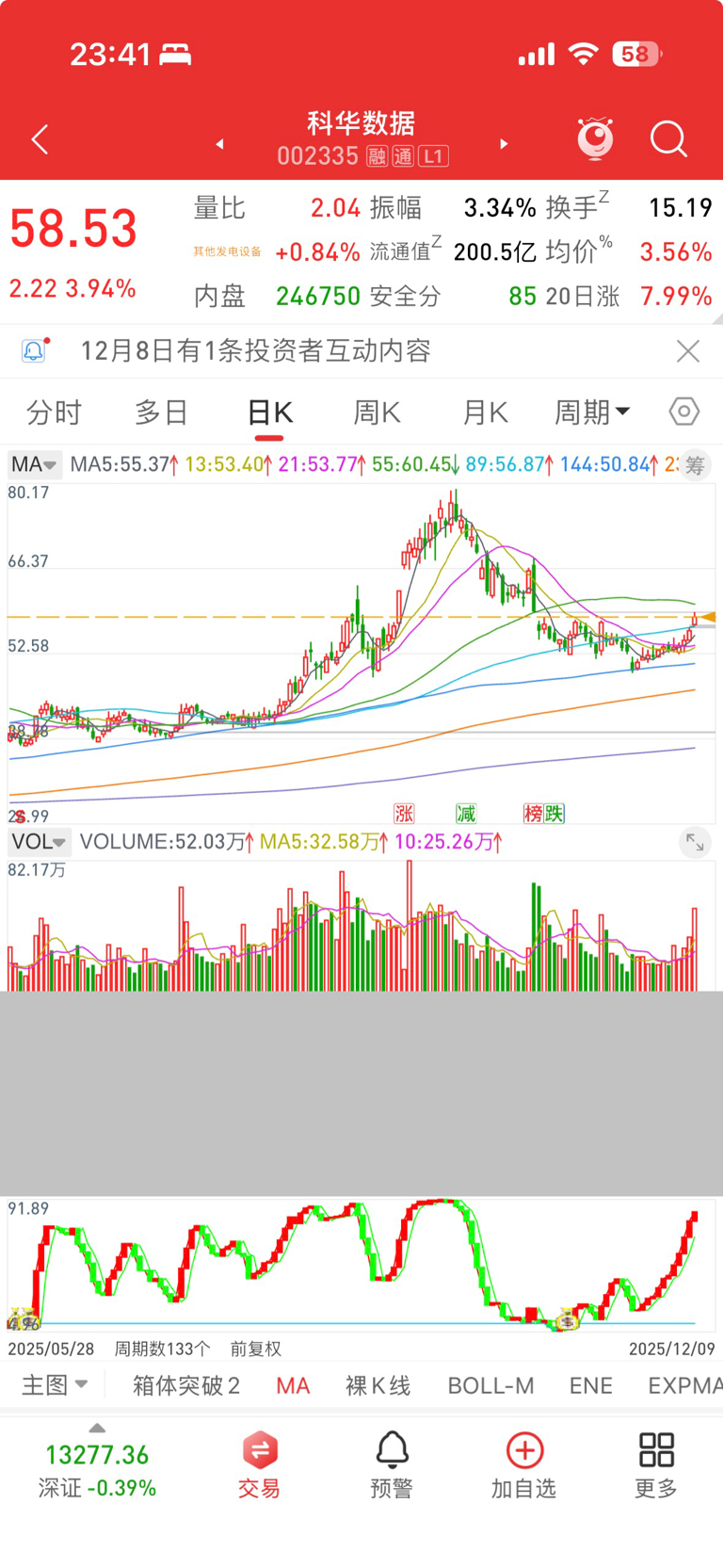This screenshot has width=724, height=1568.
Task: Tap the chart end date 2025/12/09
Action: 672,1349
